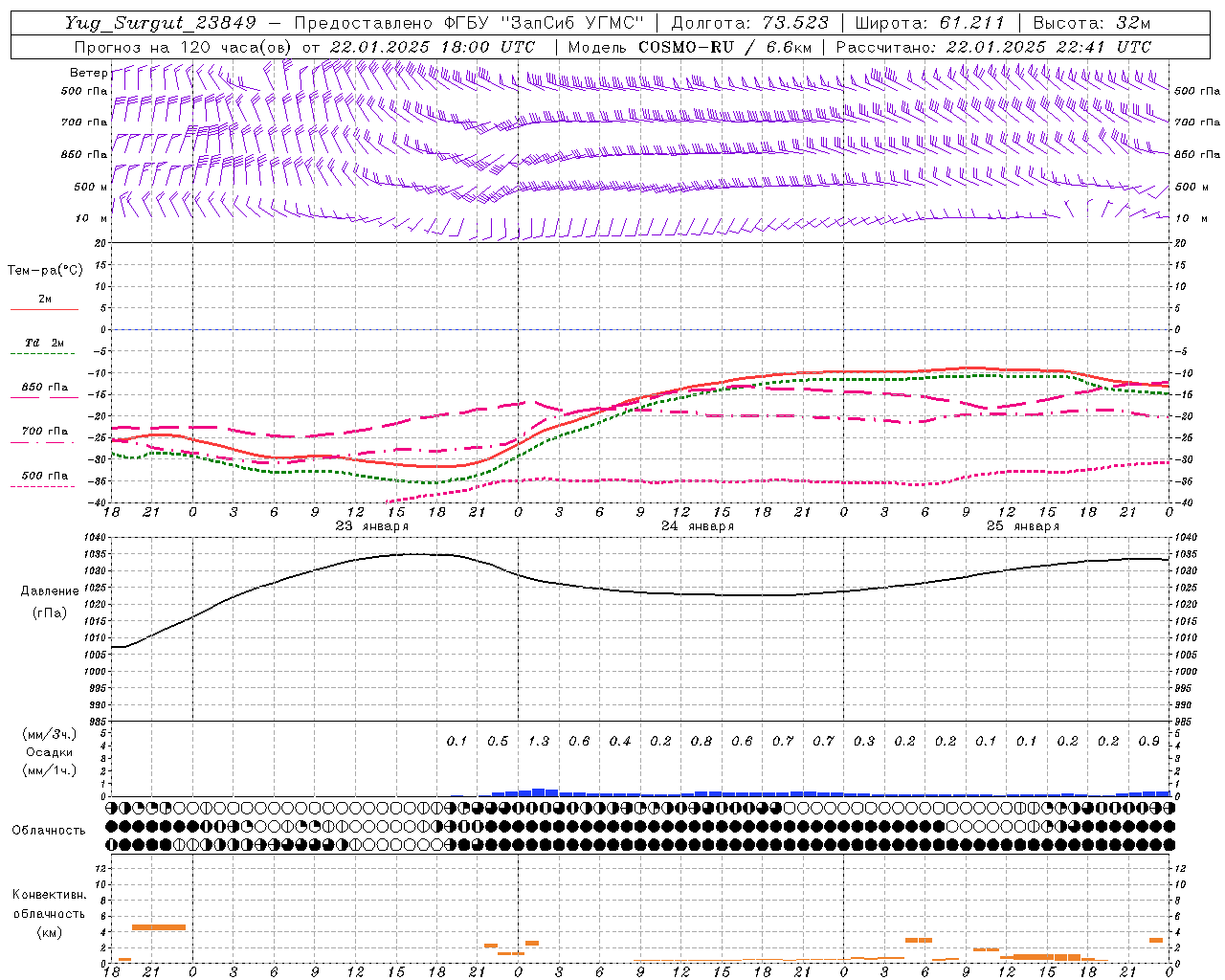Screen dimensions: 1225x980
Task: Click the Осадки precipitation label
Action: 50,752
